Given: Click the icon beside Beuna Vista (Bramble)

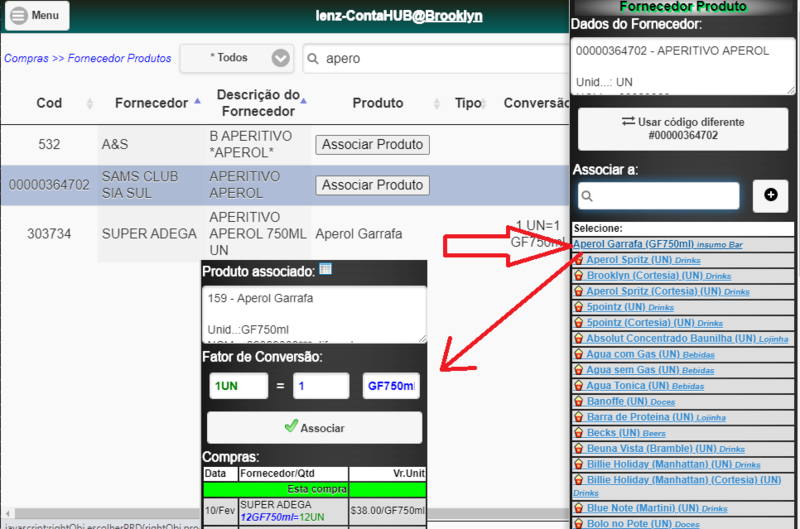Looking at the screenshot, I should 579,448.
